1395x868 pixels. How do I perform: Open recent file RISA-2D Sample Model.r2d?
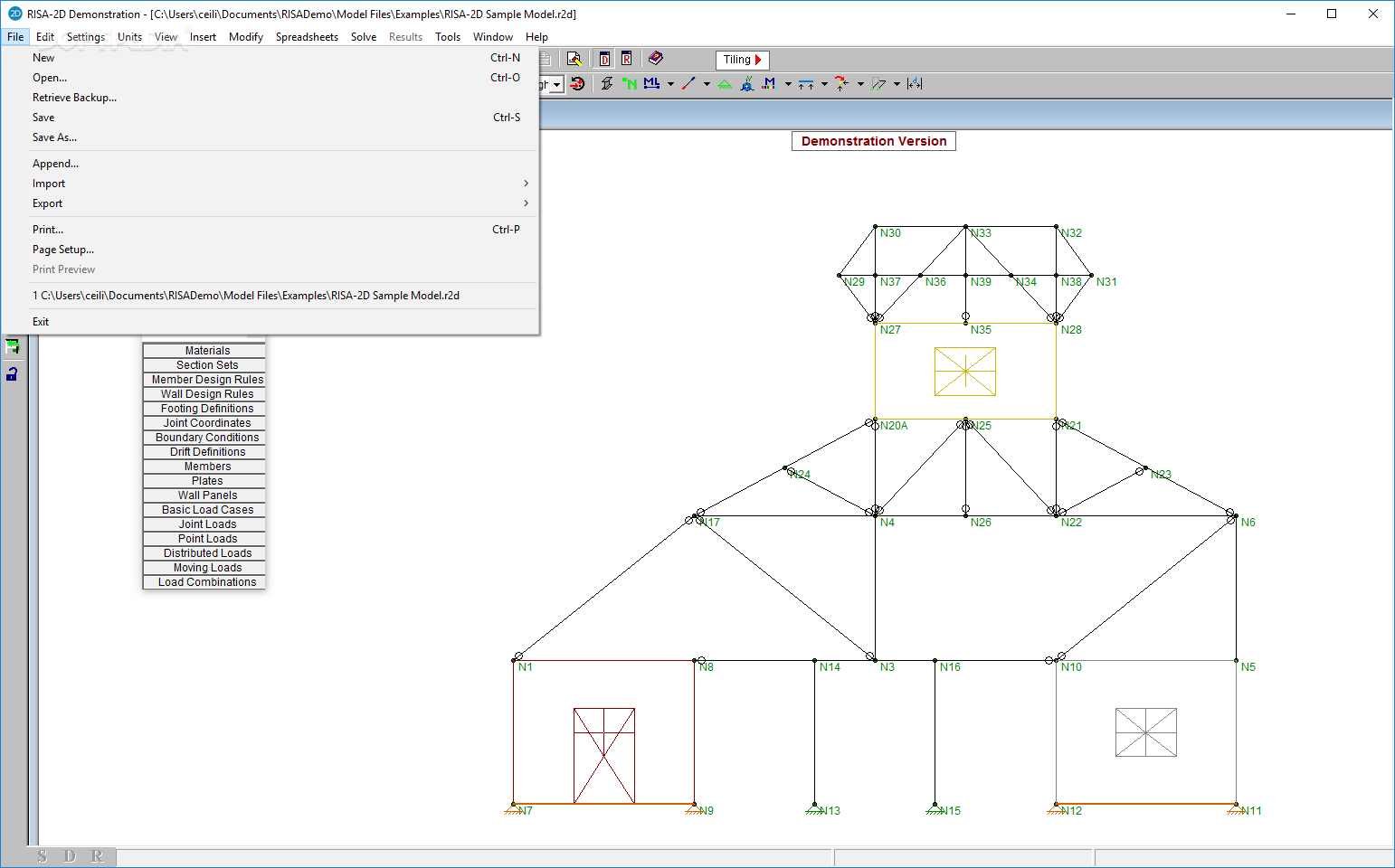point(280,296)
